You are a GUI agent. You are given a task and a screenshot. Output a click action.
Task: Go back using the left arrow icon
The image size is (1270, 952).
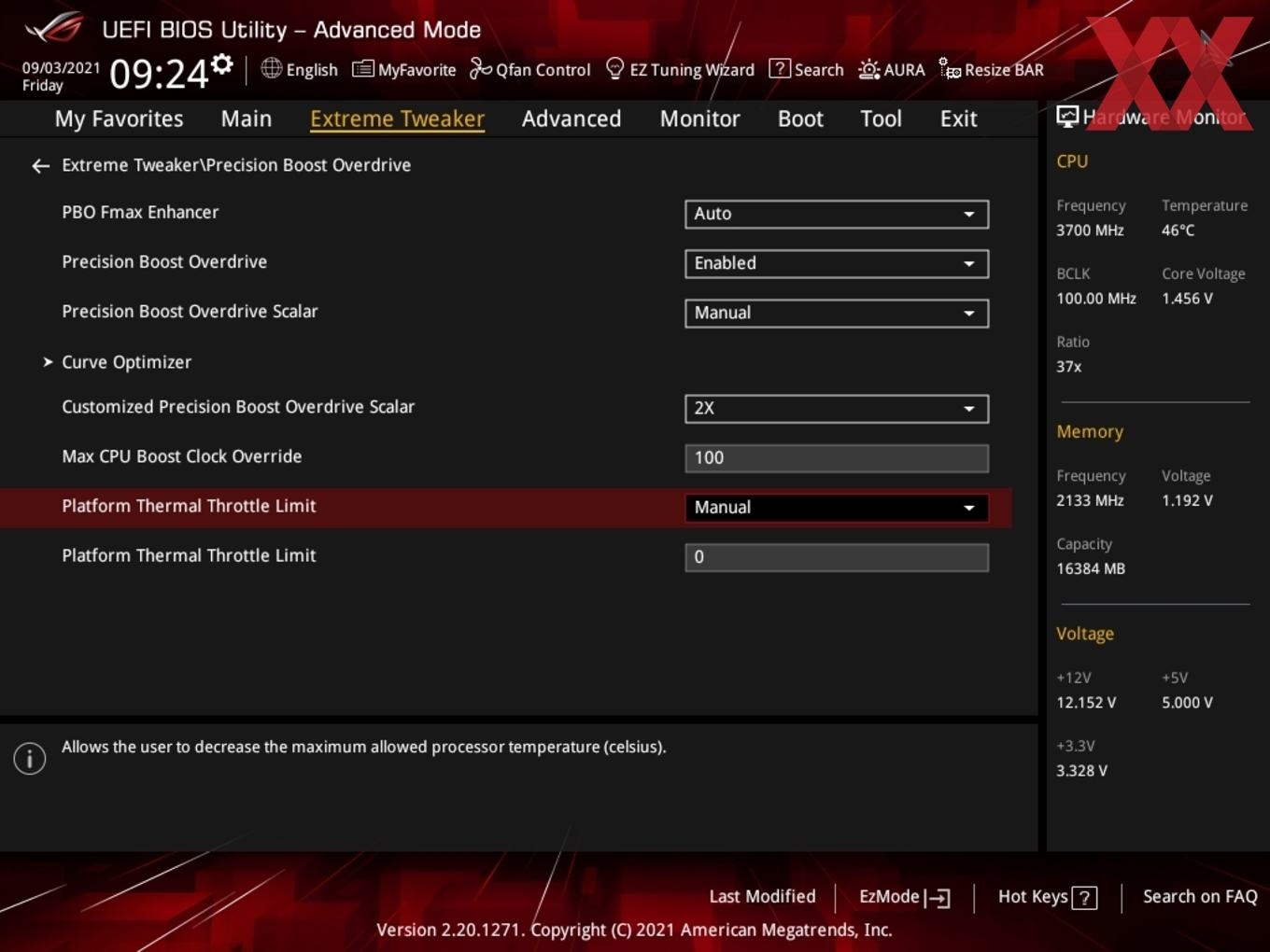40,166
